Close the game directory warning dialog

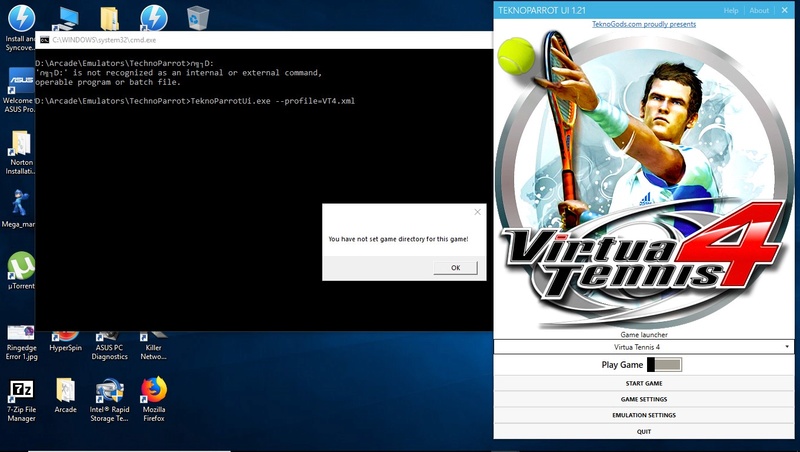(478, 212)
